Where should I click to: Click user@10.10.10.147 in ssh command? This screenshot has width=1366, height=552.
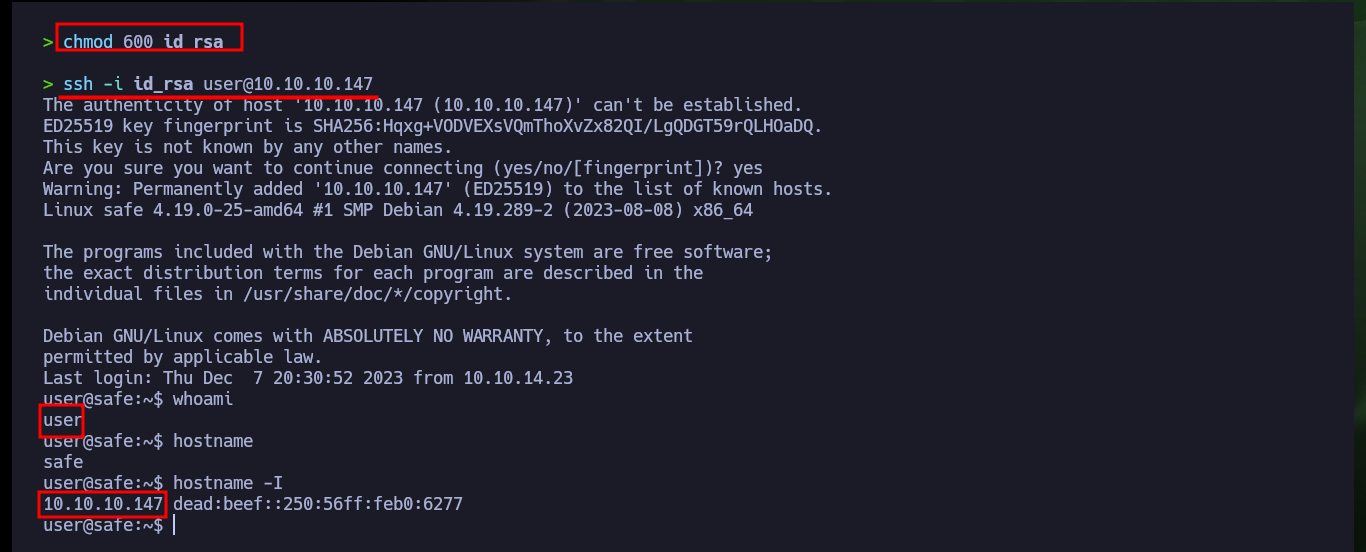tap(288, 84)
